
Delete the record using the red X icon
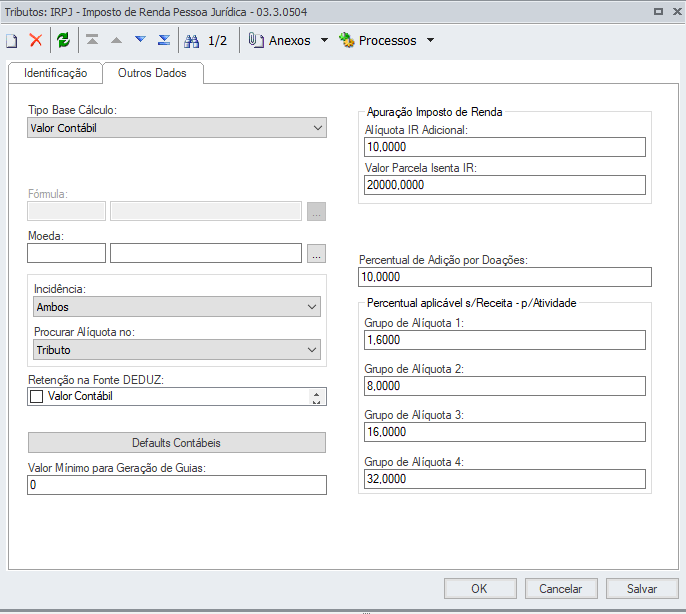point(36,40)
